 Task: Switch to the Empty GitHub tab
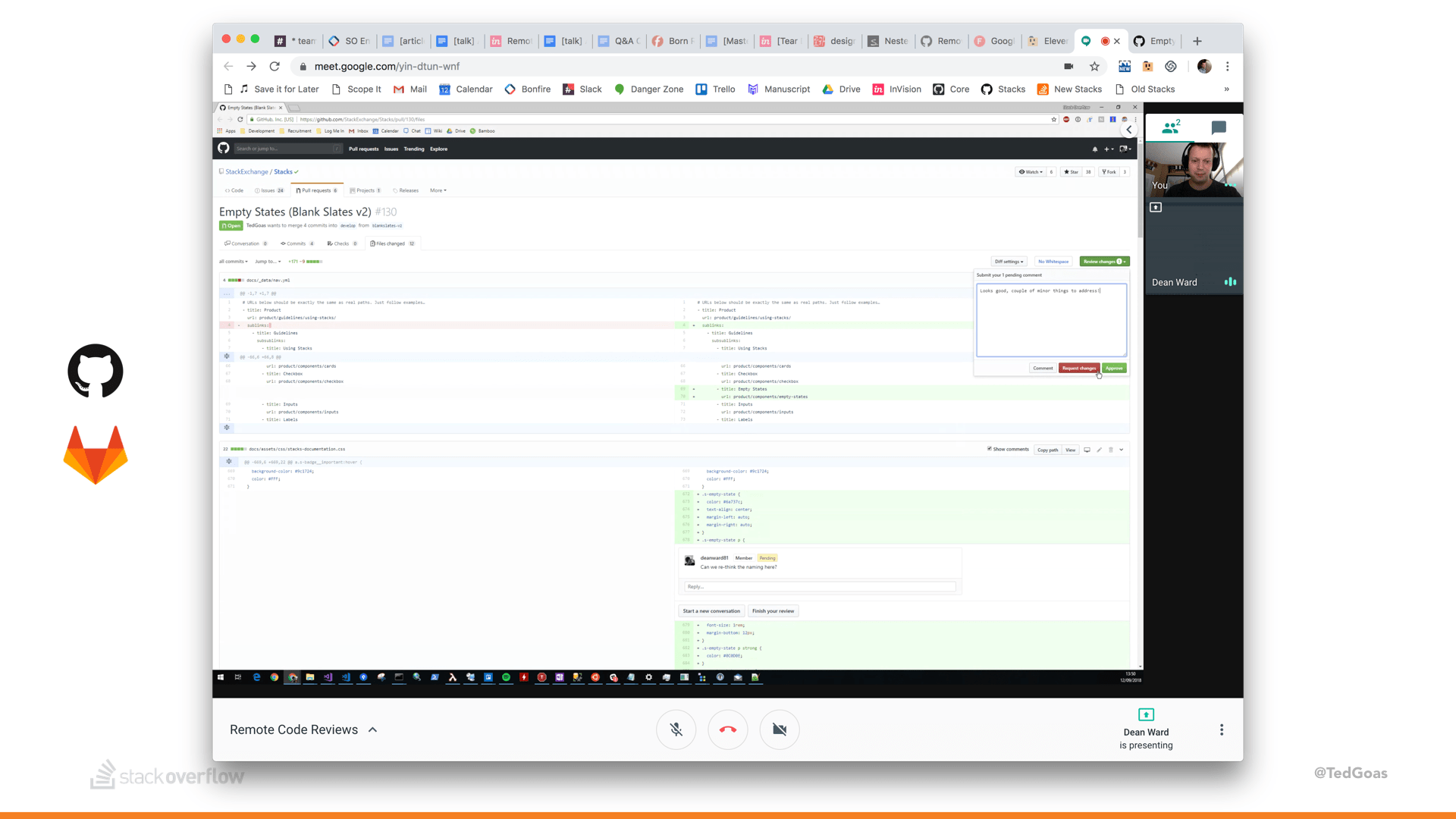[1154, 41]
